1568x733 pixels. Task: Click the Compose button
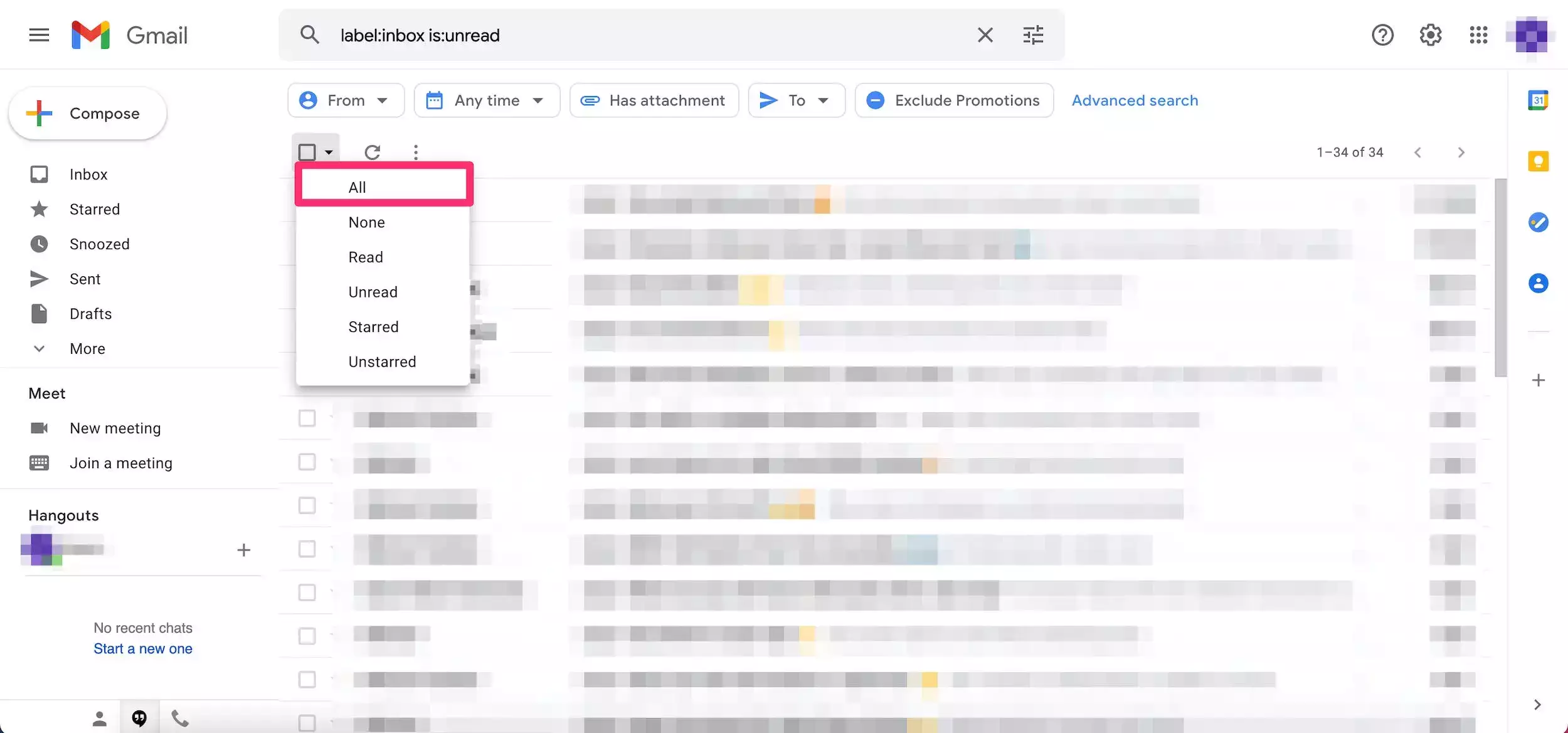point(88,114)
